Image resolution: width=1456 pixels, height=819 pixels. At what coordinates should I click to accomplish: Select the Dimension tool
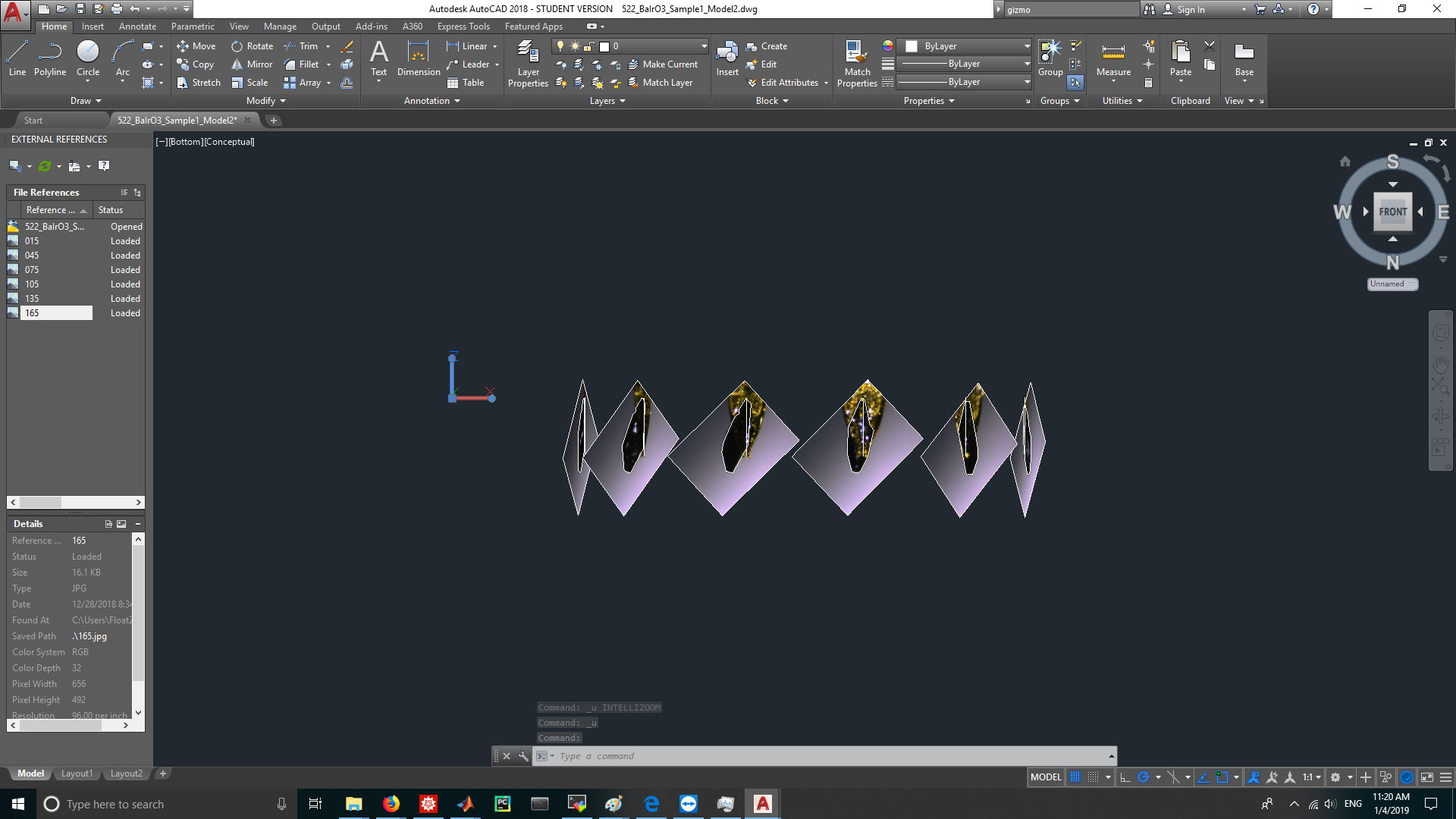point(419,59)
